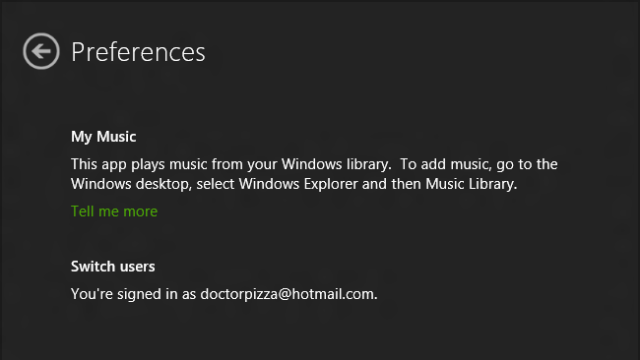Click the words and then before Music Library
Image resolution: width=640 pixels, height=360 pixels.
(x=391, y=184)
